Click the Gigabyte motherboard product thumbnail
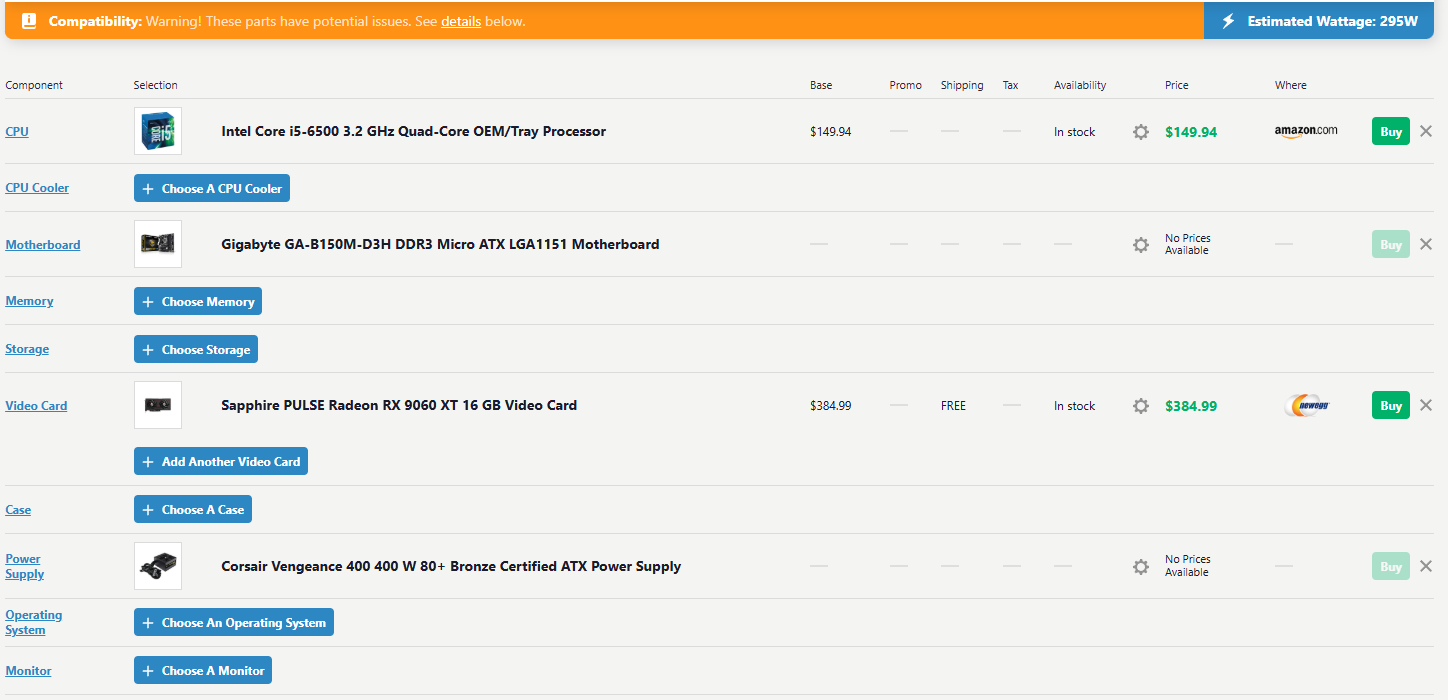The width and height of the screenshot is (1448, 700). tap(158, 244)
